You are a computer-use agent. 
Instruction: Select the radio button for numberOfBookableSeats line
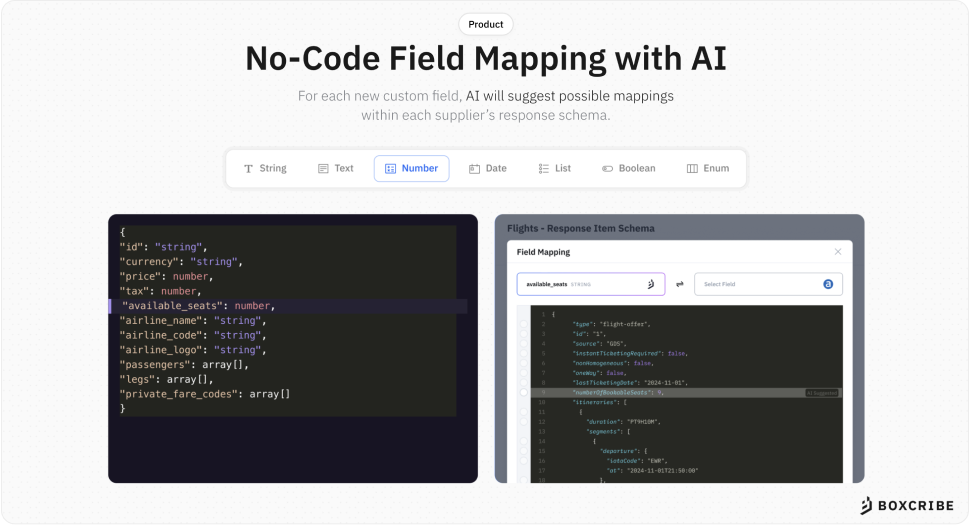tap(523, 393)
